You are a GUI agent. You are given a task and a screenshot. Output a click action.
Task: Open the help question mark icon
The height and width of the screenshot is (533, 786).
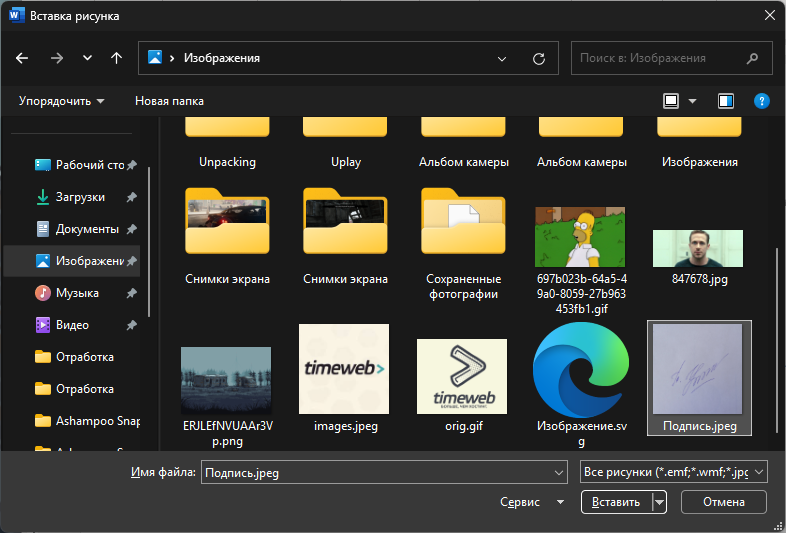761,101
